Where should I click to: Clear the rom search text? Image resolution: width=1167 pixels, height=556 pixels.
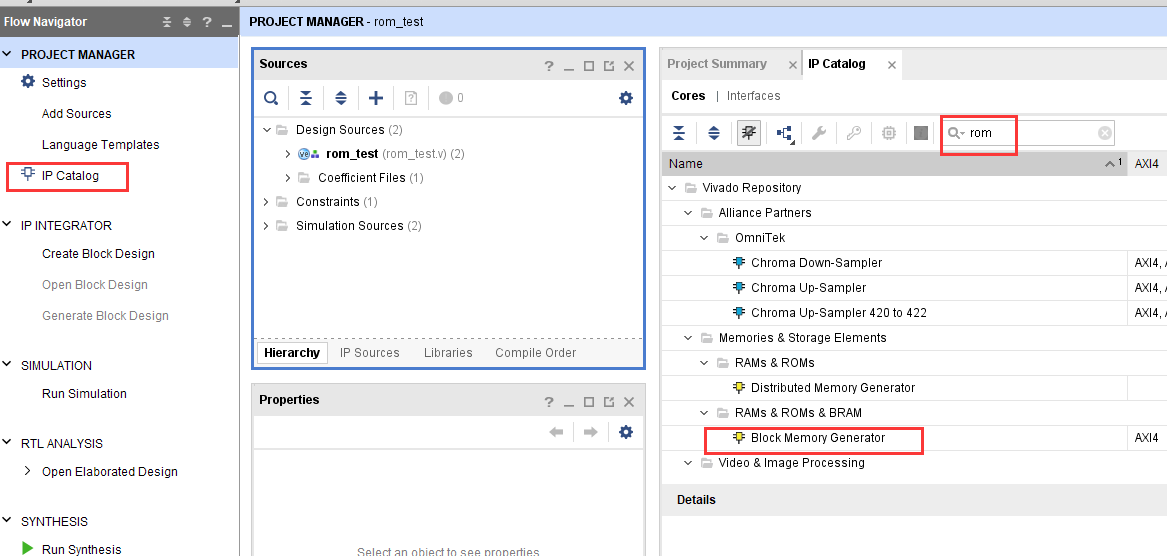pos(1104,133)
